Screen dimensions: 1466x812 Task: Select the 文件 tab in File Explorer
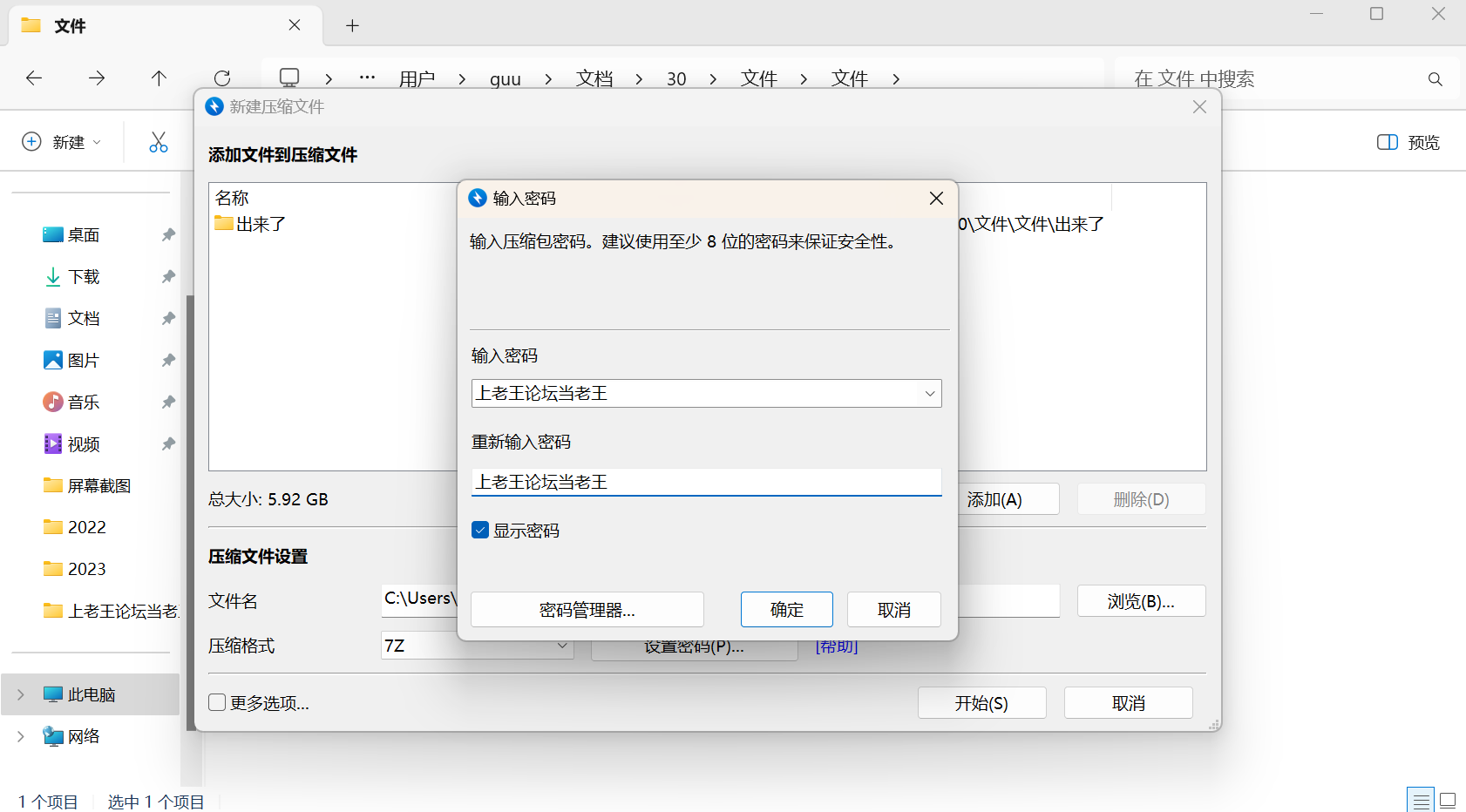[x=166, y=25]
